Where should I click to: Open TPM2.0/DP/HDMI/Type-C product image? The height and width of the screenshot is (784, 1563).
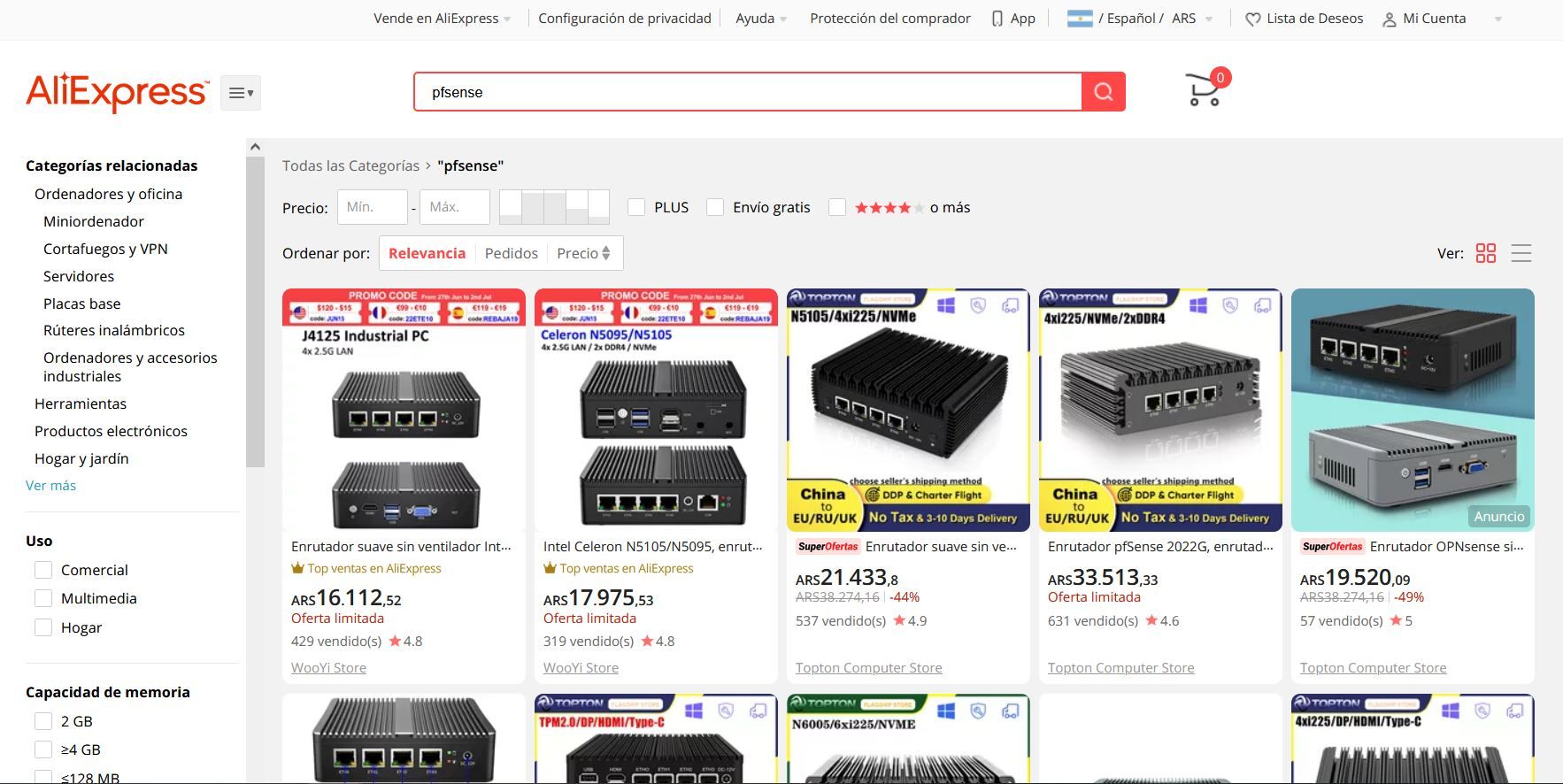656,739
